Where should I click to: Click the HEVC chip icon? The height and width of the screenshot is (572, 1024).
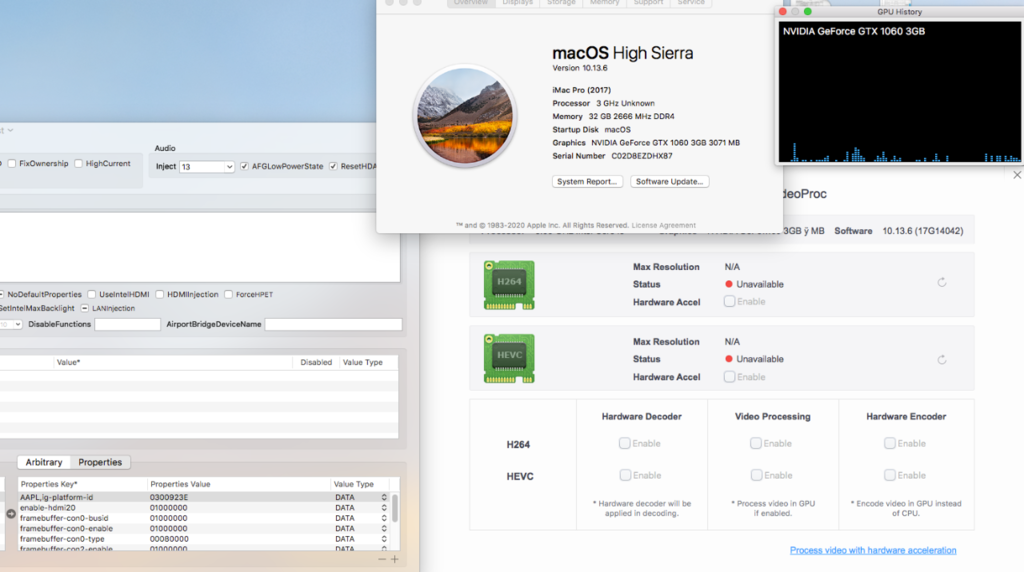510,358
